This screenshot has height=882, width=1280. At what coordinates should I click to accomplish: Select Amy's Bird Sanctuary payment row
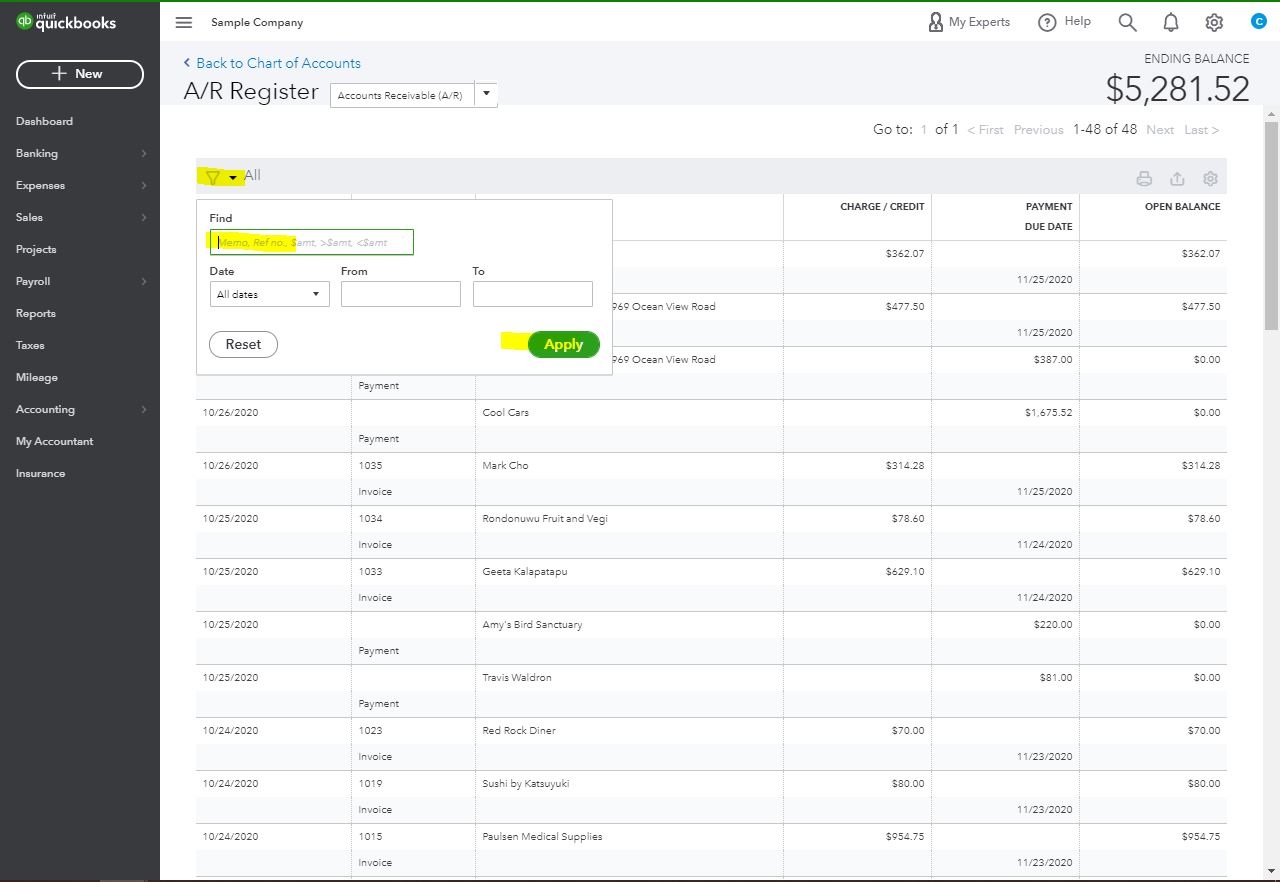point(711,637)
